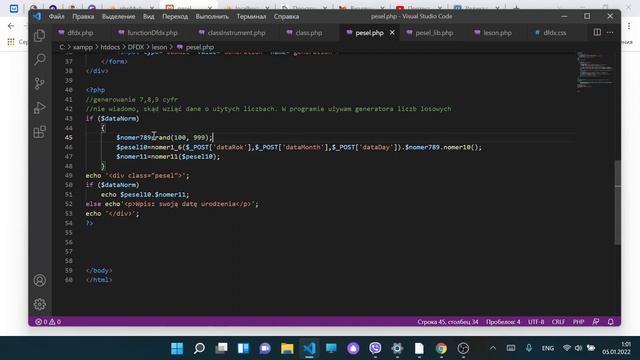Click the DFDX breadcrumb segment
This screenshot has width=640, height=360.
(136, 47)
